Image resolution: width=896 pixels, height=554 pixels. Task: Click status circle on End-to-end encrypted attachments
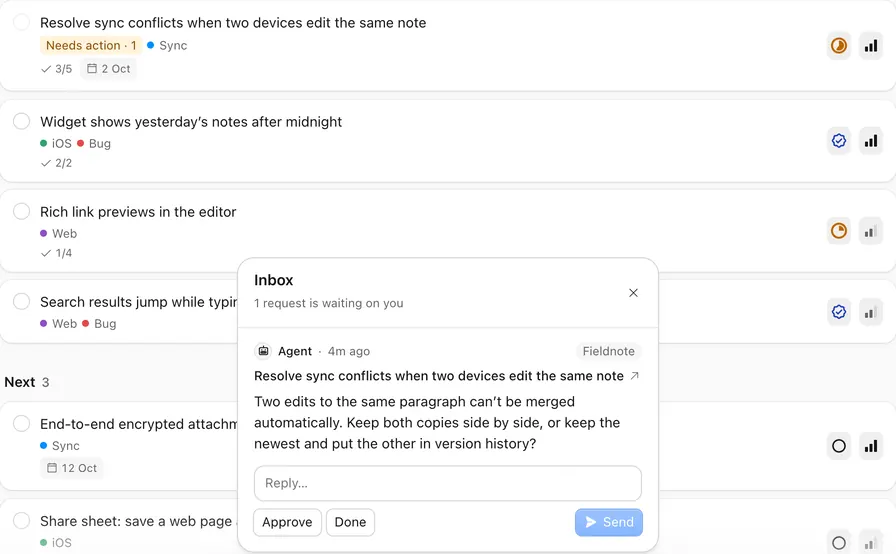pos(838,446)
